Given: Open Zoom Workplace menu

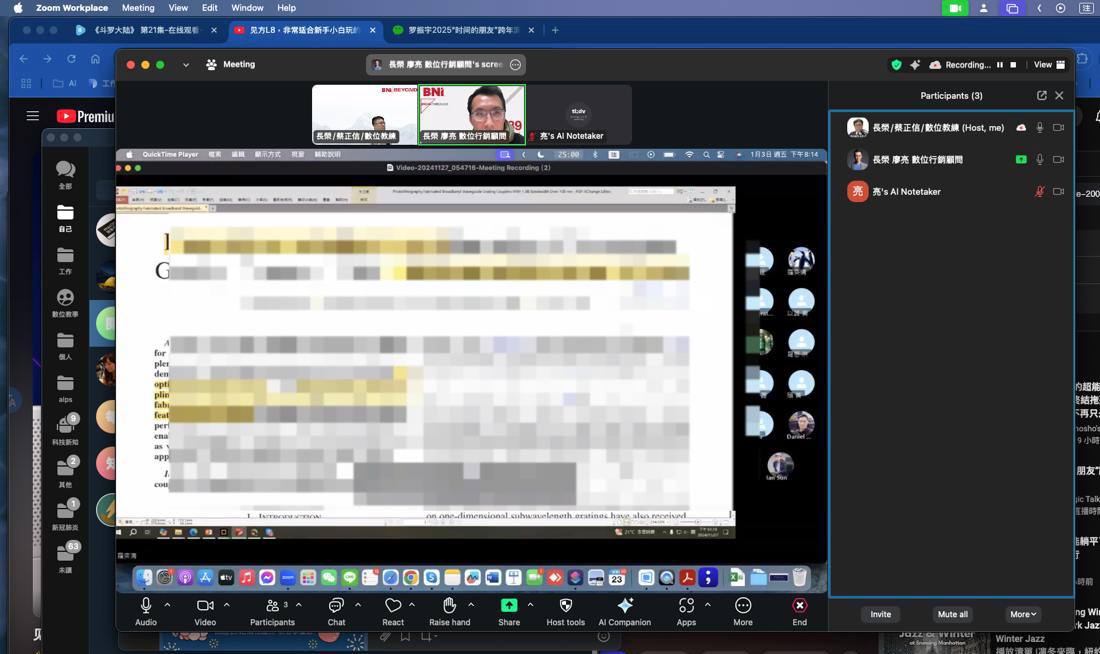Looking at the screenshot, I should pos(72,8).
